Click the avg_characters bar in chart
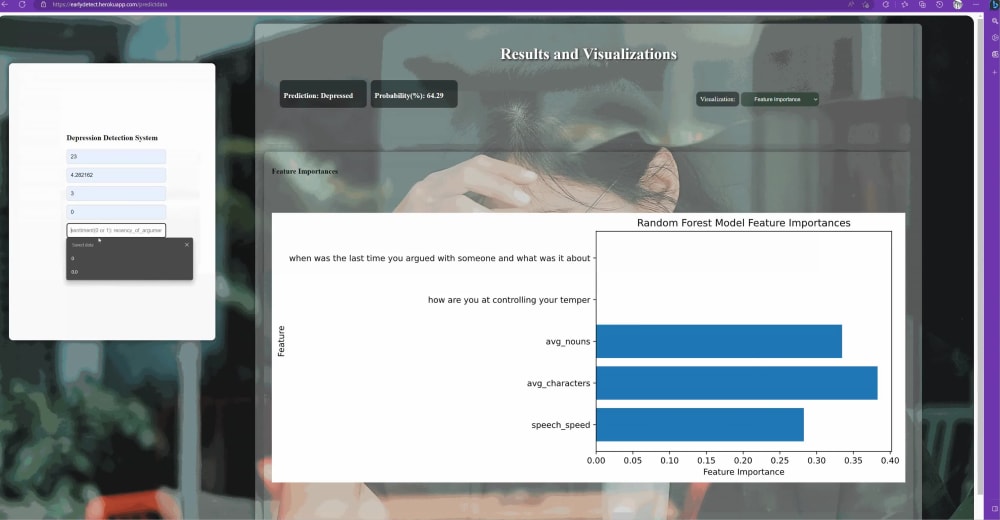 pos(737,383)
